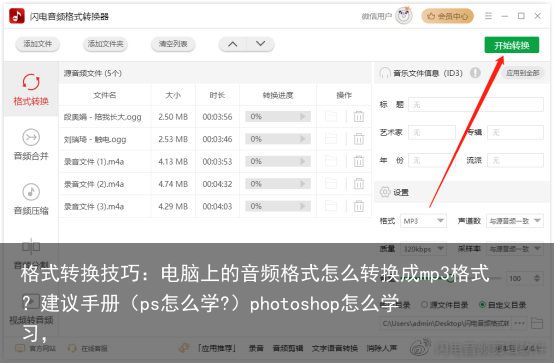This screenshot has height=363, width=554.
Task: Click progress bar play arrow for 陪我长大.ogg
Action: pos(303,117)
